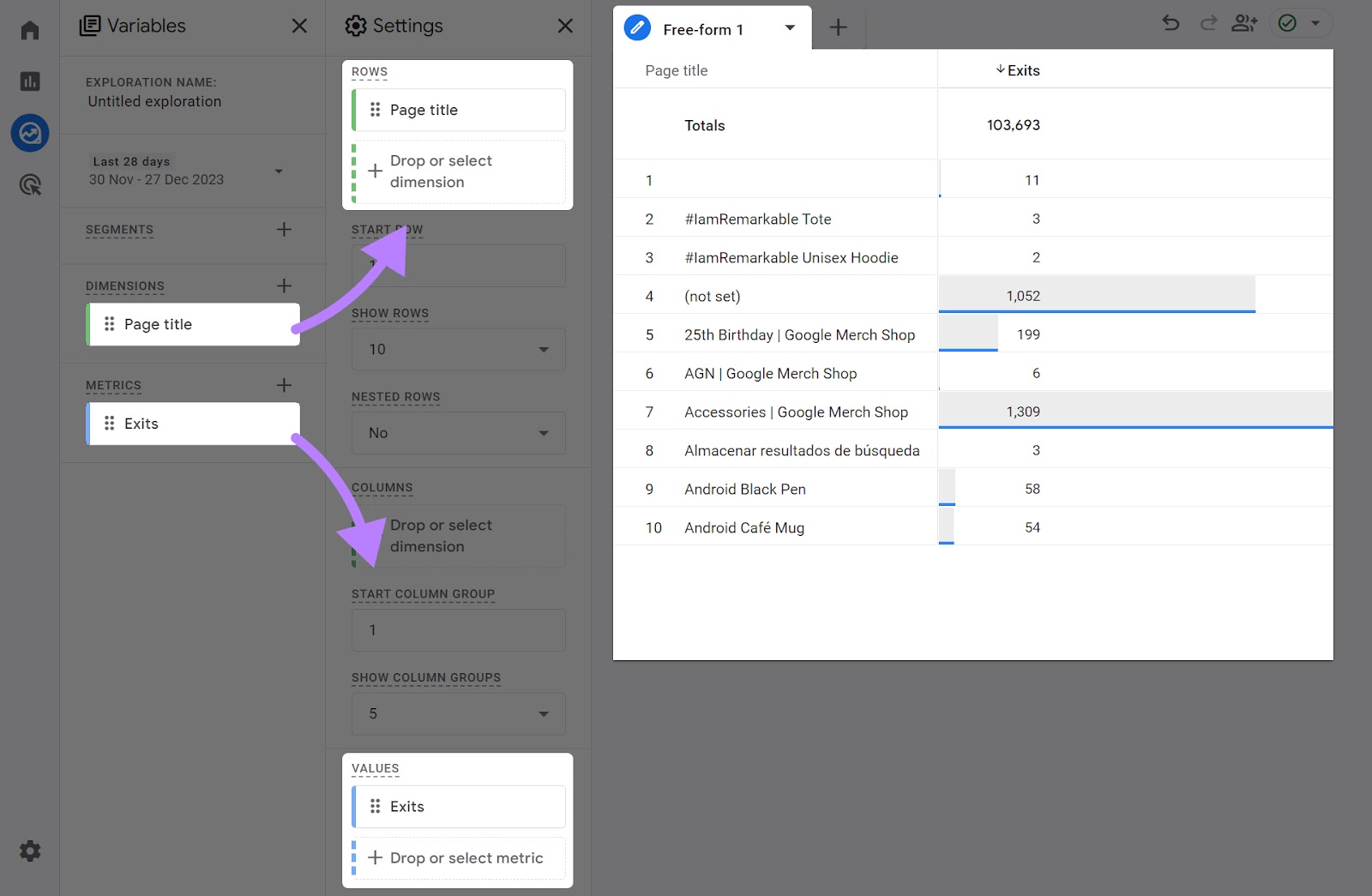Add a new dimension with the plus button
This screenshot has height=896, width=1372.
tap(284, 286)
